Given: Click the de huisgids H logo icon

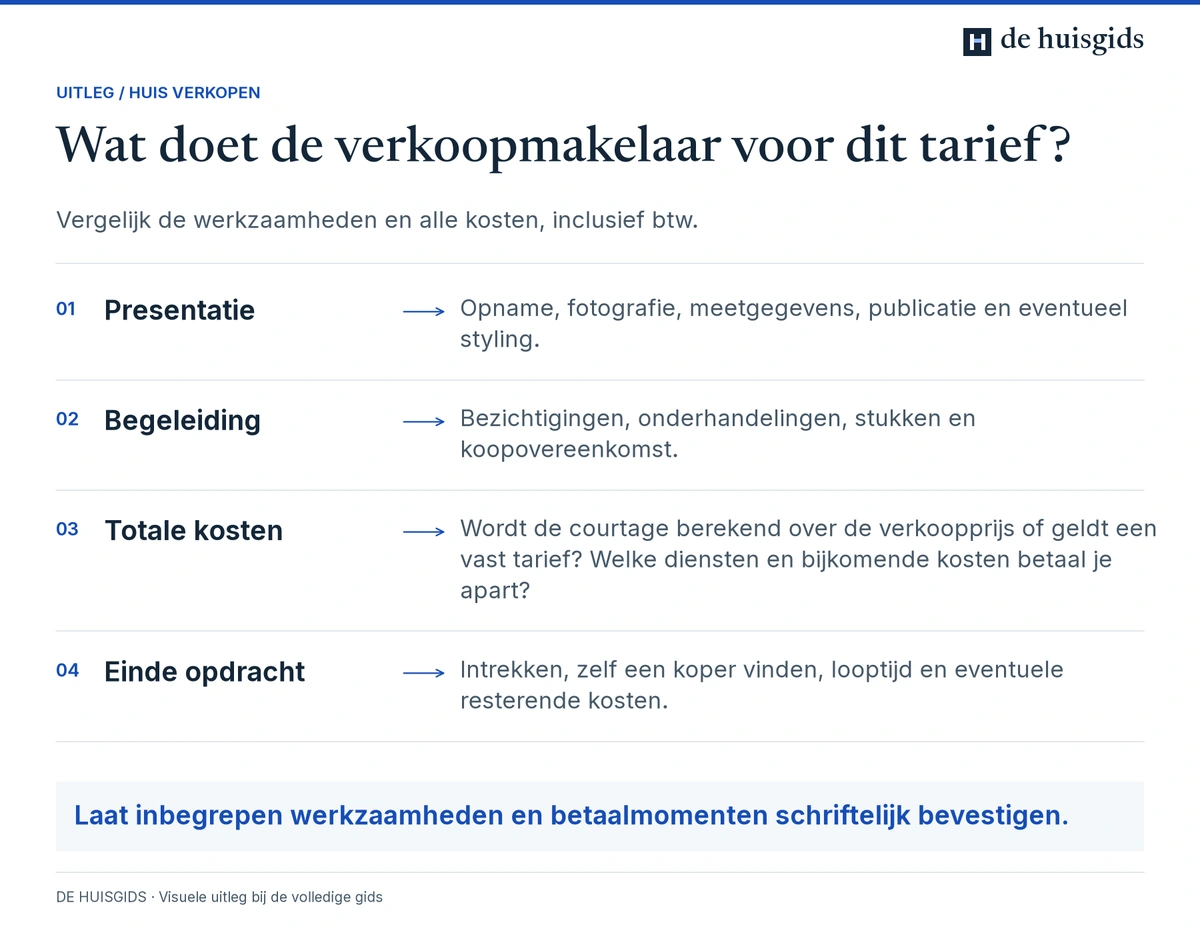Looking at the screenshot, I should (977, 41).
